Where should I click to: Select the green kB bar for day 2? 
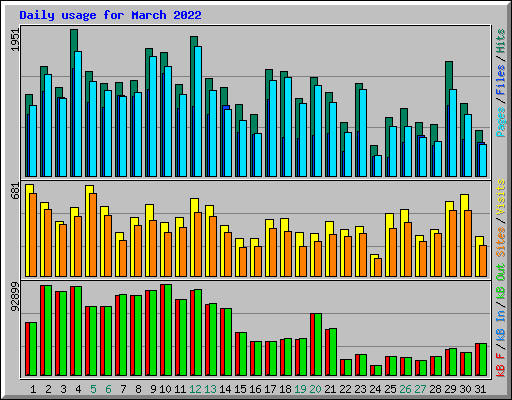[x=48, y=331]
